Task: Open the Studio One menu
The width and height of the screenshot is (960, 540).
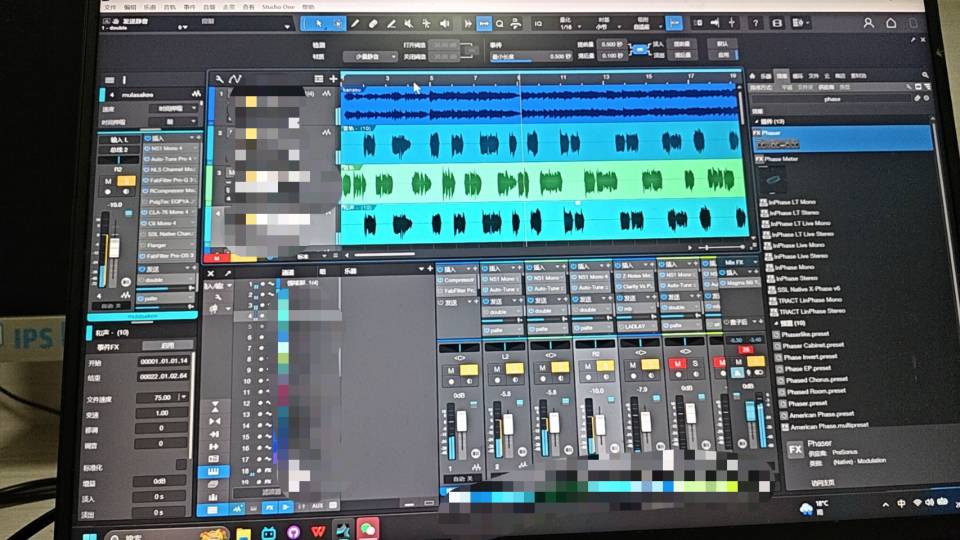Action: [278, 7]
